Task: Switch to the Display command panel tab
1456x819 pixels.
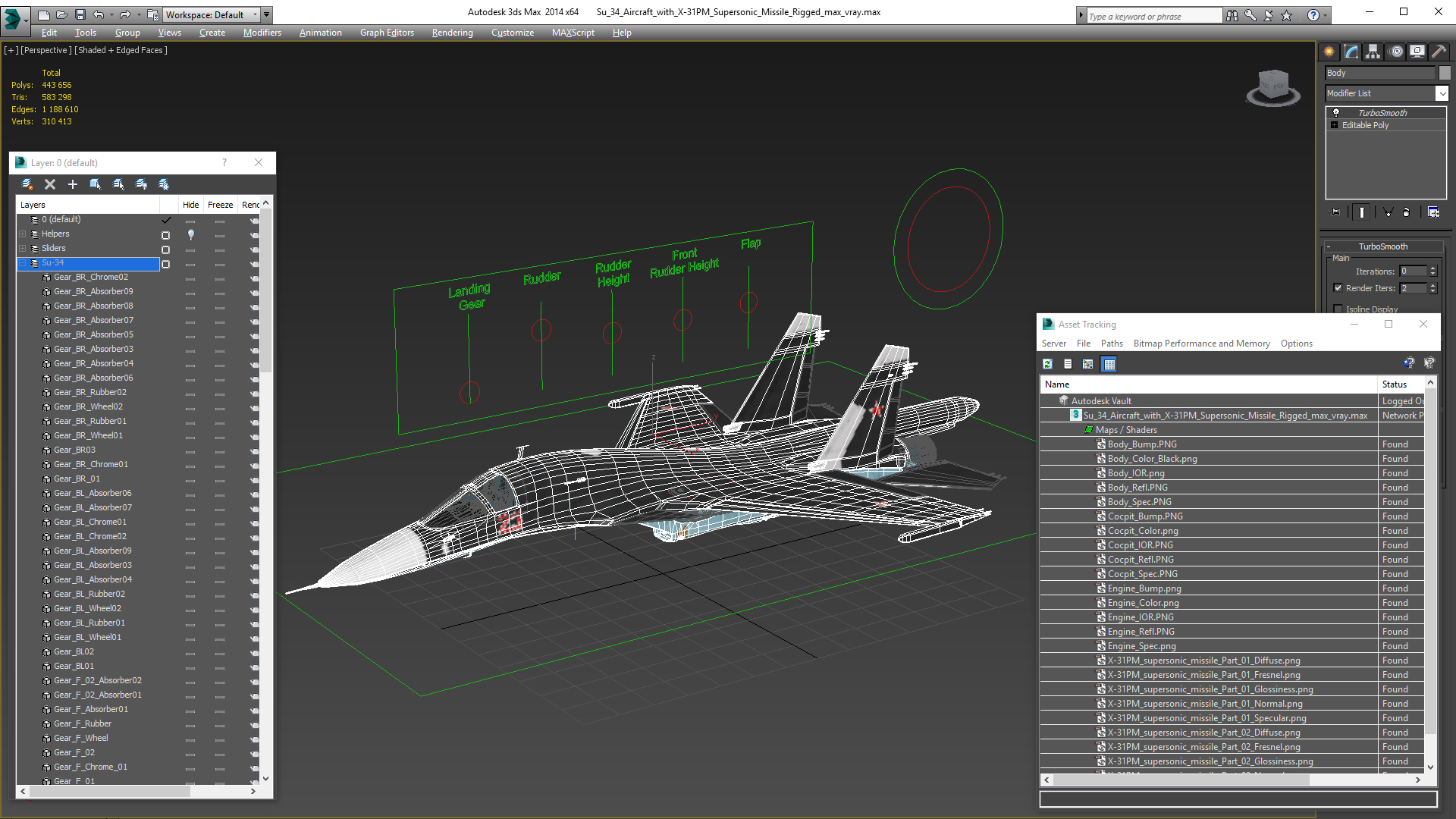Action: [x=1417, y=52]
